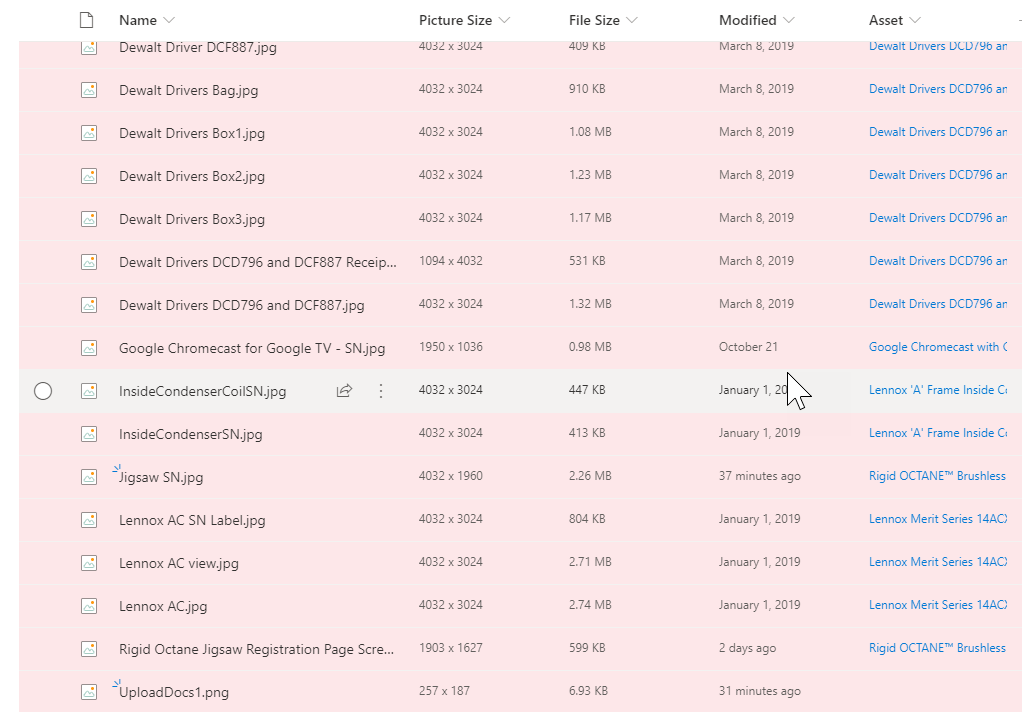
Task: Click the 2.74 MB file size cell
Action: point(590,605)
